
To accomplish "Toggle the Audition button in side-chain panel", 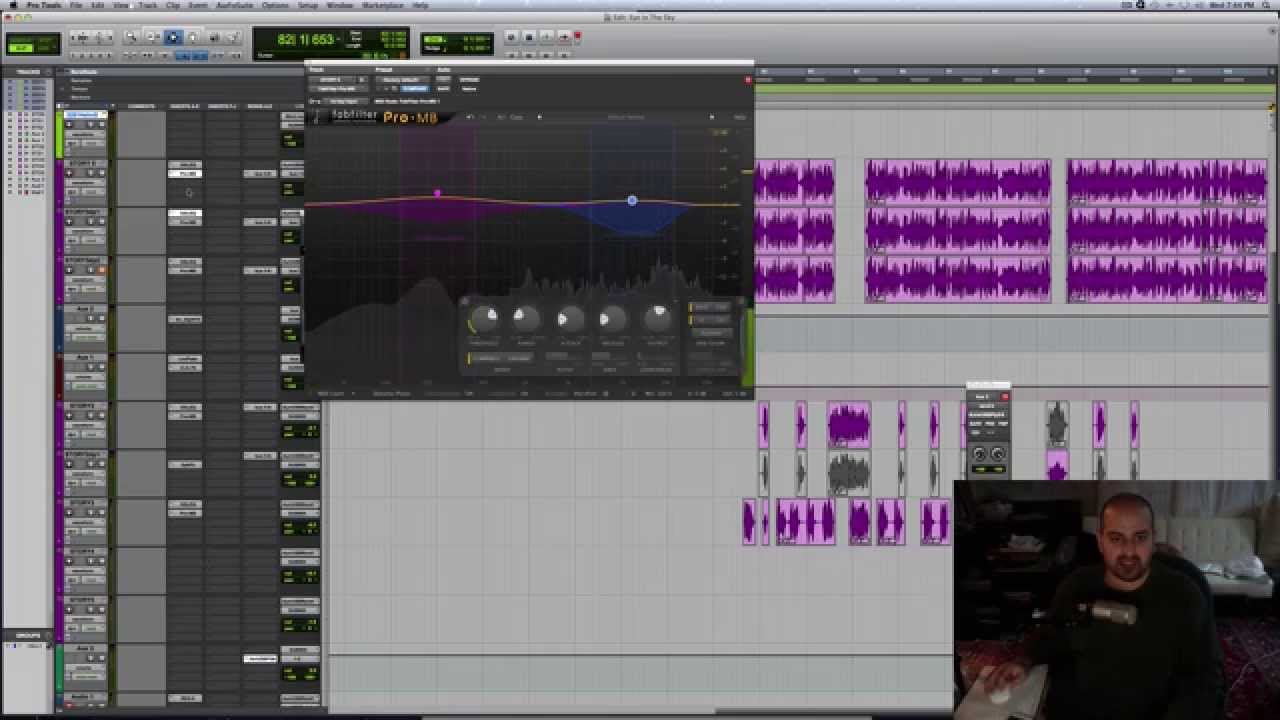I will 711,333.
